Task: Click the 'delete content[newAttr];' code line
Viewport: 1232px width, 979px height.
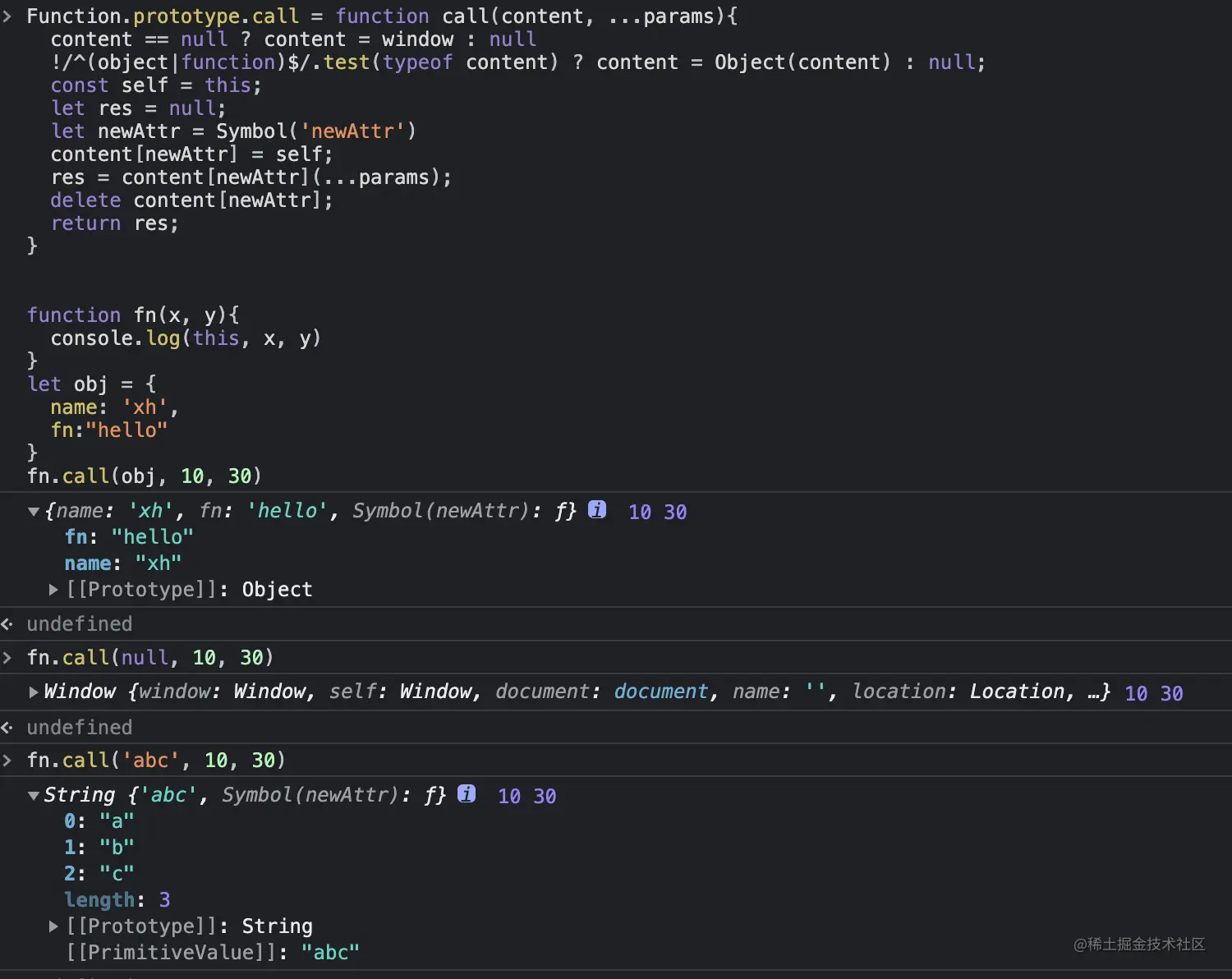Action: click(x=191, y=200)
